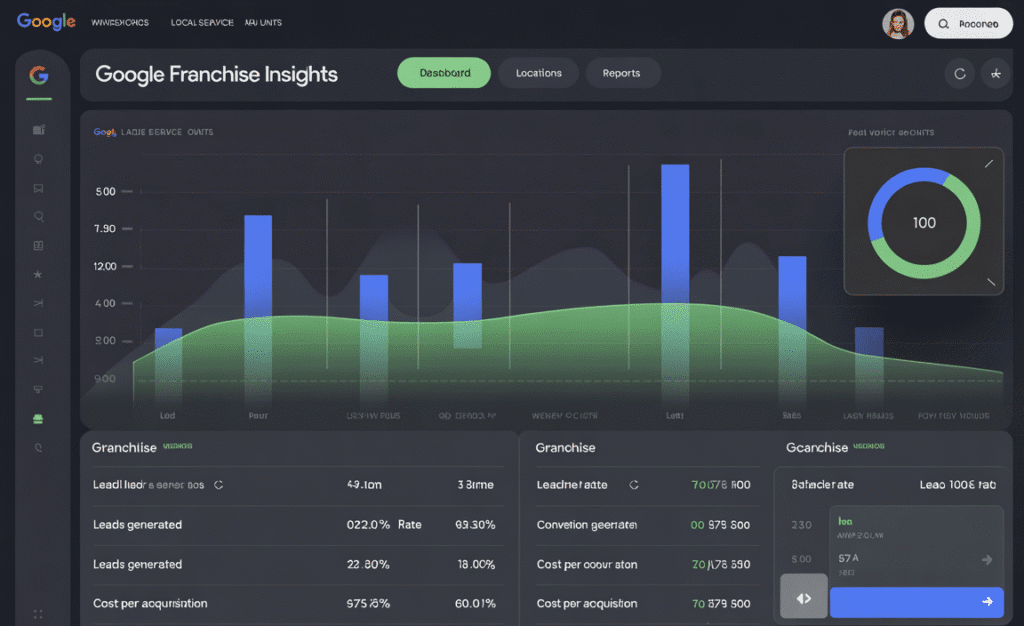Click the small arrow in the S7A row

click(987, 560)
